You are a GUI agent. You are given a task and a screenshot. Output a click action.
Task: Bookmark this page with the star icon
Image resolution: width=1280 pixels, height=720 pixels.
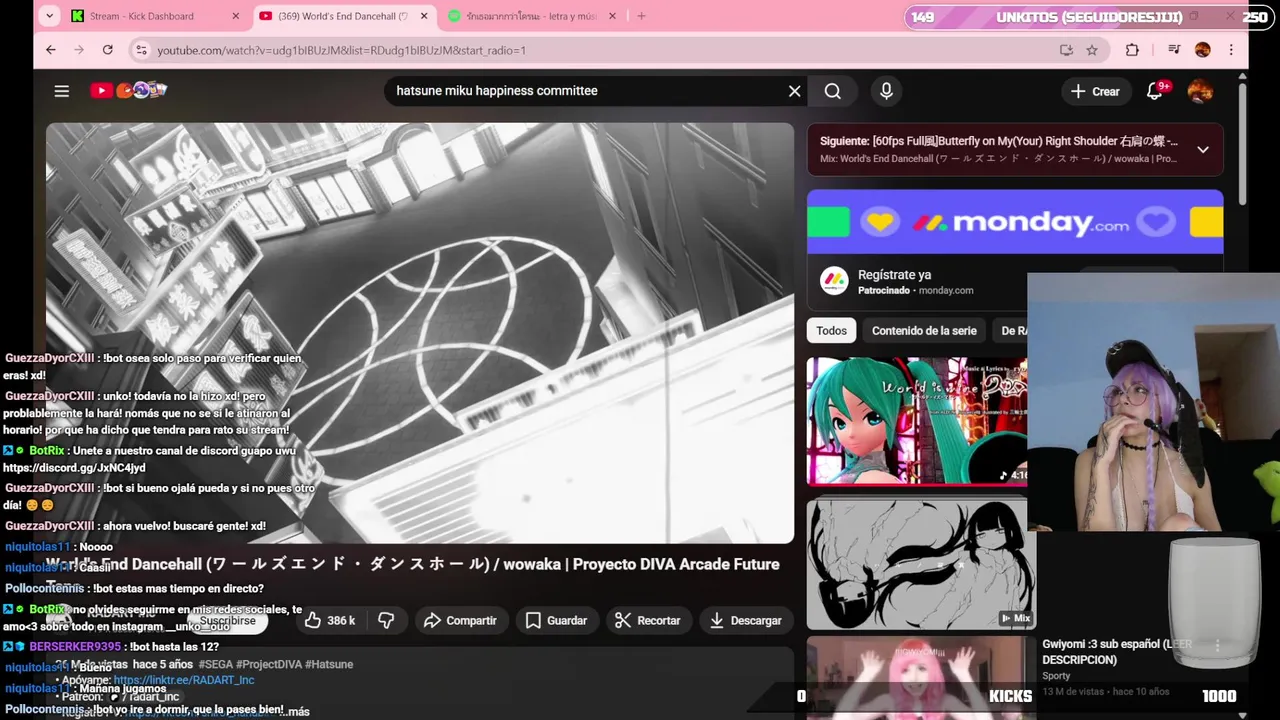[1092, 50]
